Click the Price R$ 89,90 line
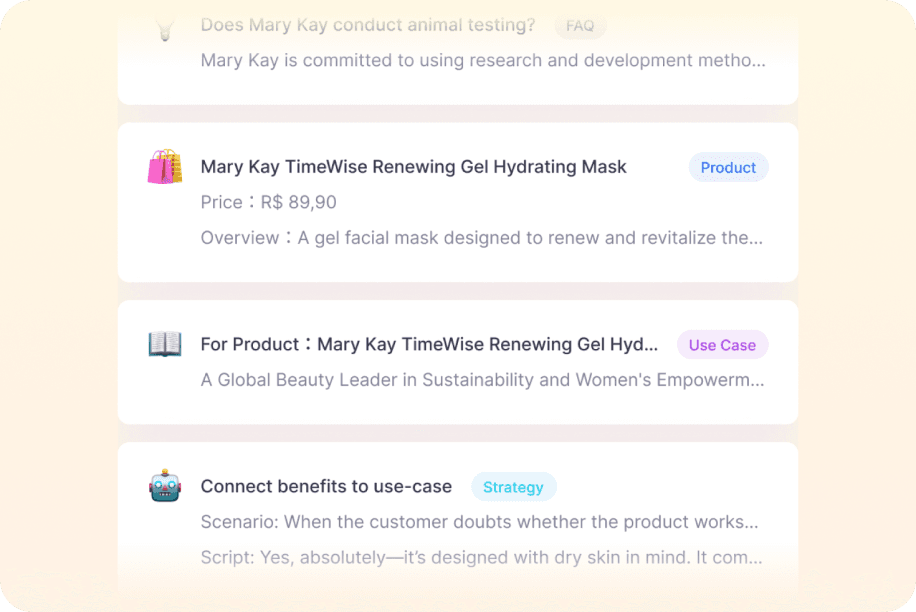 (269, 202)
